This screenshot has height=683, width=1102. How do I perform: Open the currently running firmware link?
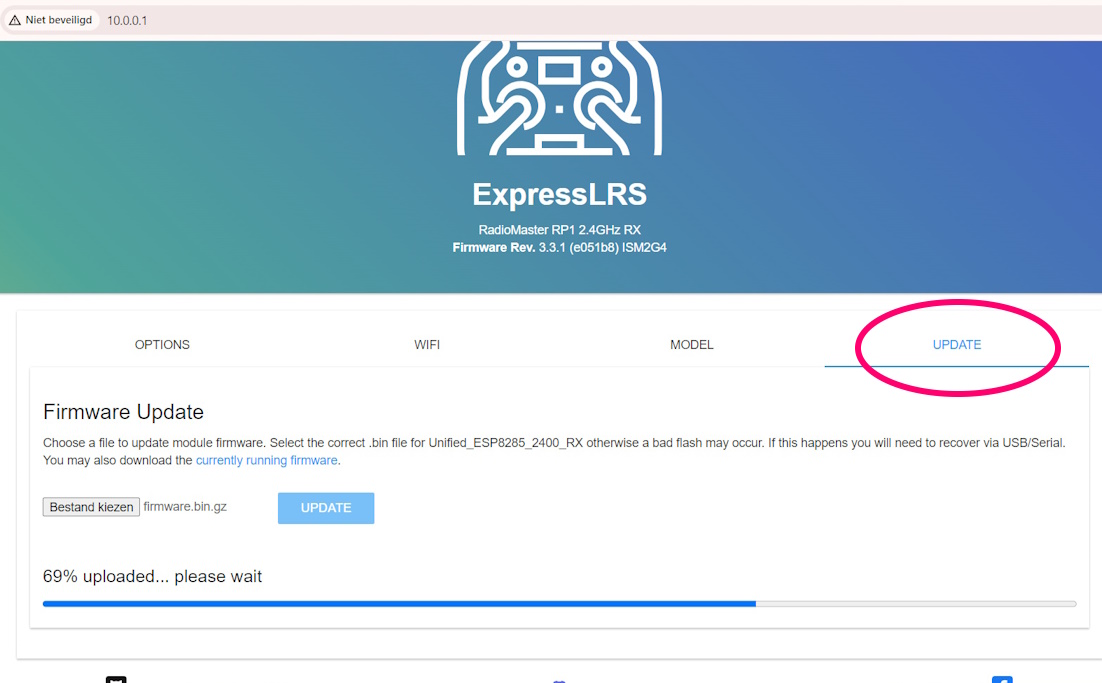coord(266,460)
